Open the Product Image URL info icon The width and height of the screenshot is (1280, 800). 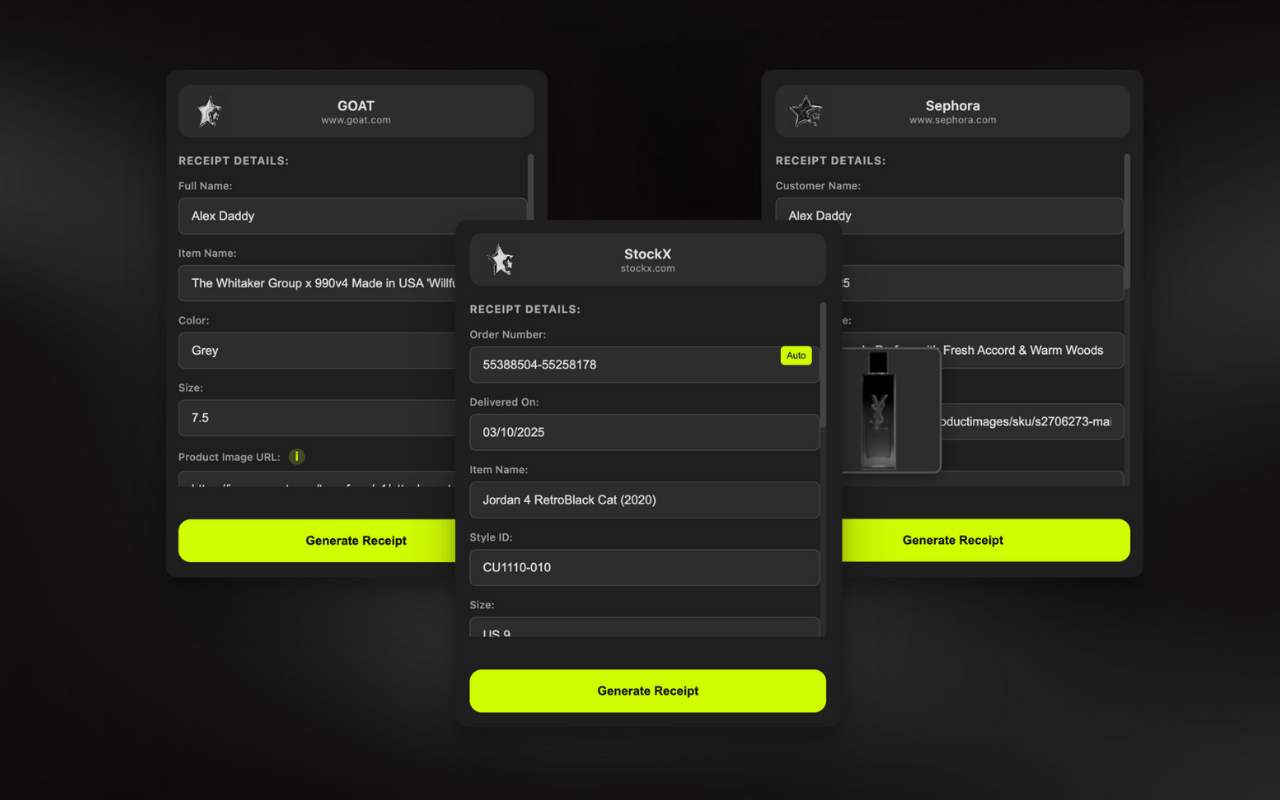pyautogui.click(x=296, y=456)
